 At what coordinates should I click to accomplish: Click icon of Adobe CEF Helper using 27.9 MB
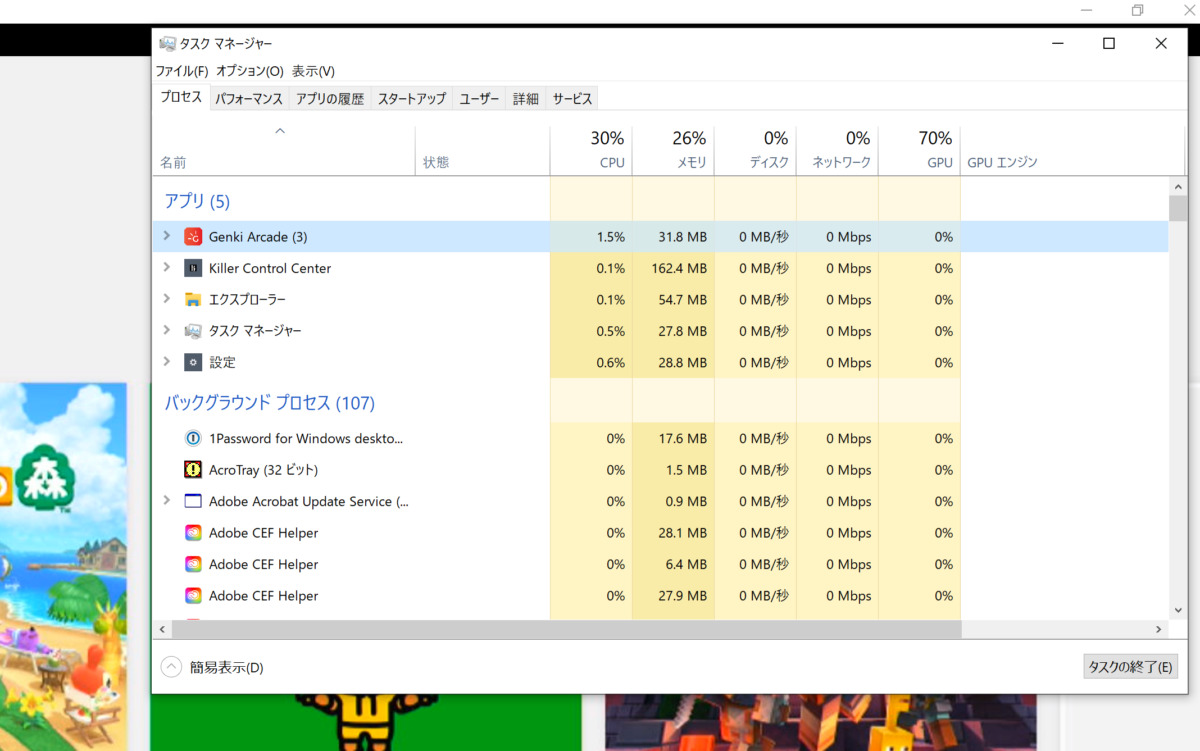pyautogui.click(x=193, y=595)
